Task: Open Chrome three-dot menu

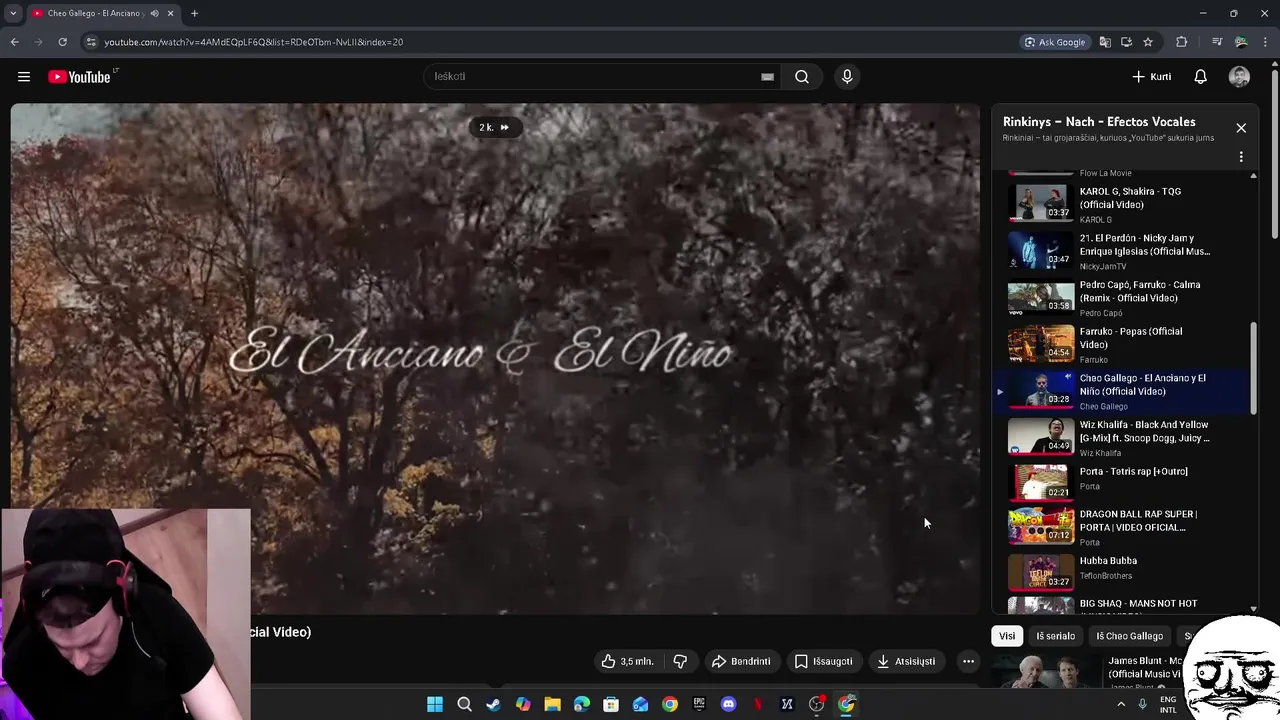Action: click(1265, 42)
